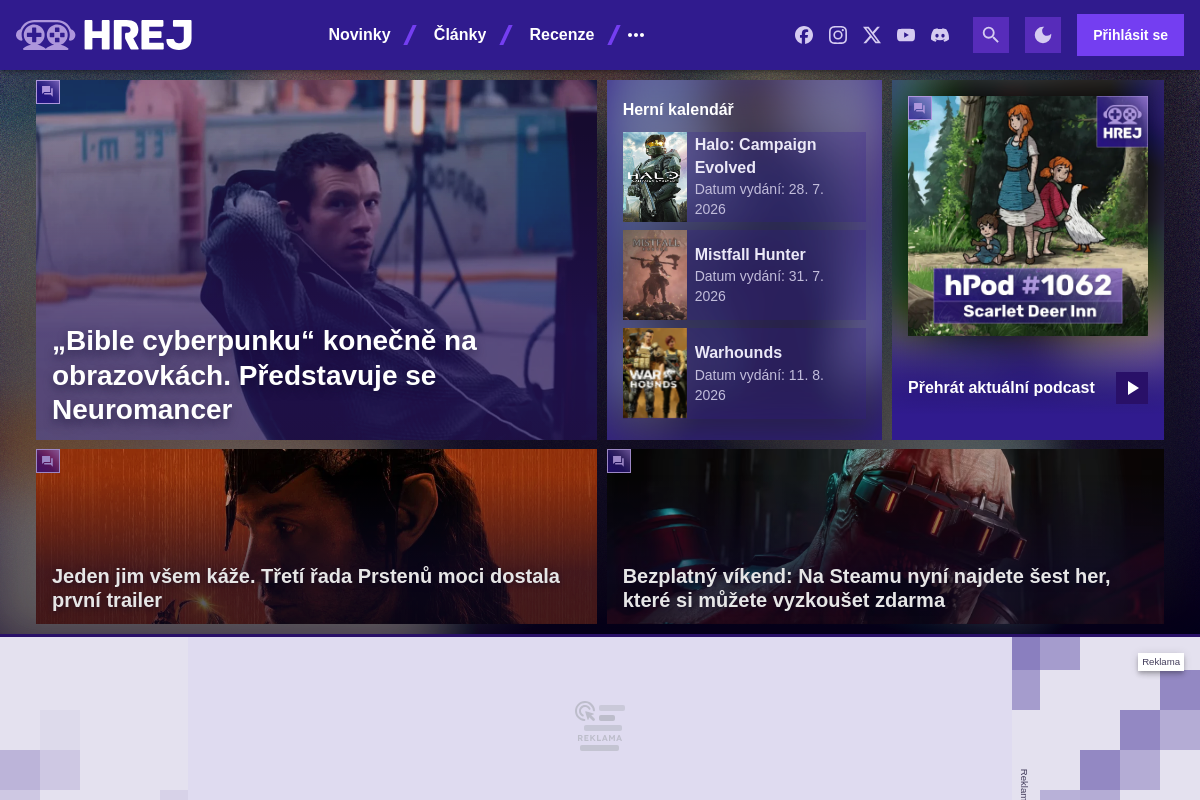The image size is (1200, 800).
Task: Open the Warhounds game cover thumbnail
Action: click(655, 373)
